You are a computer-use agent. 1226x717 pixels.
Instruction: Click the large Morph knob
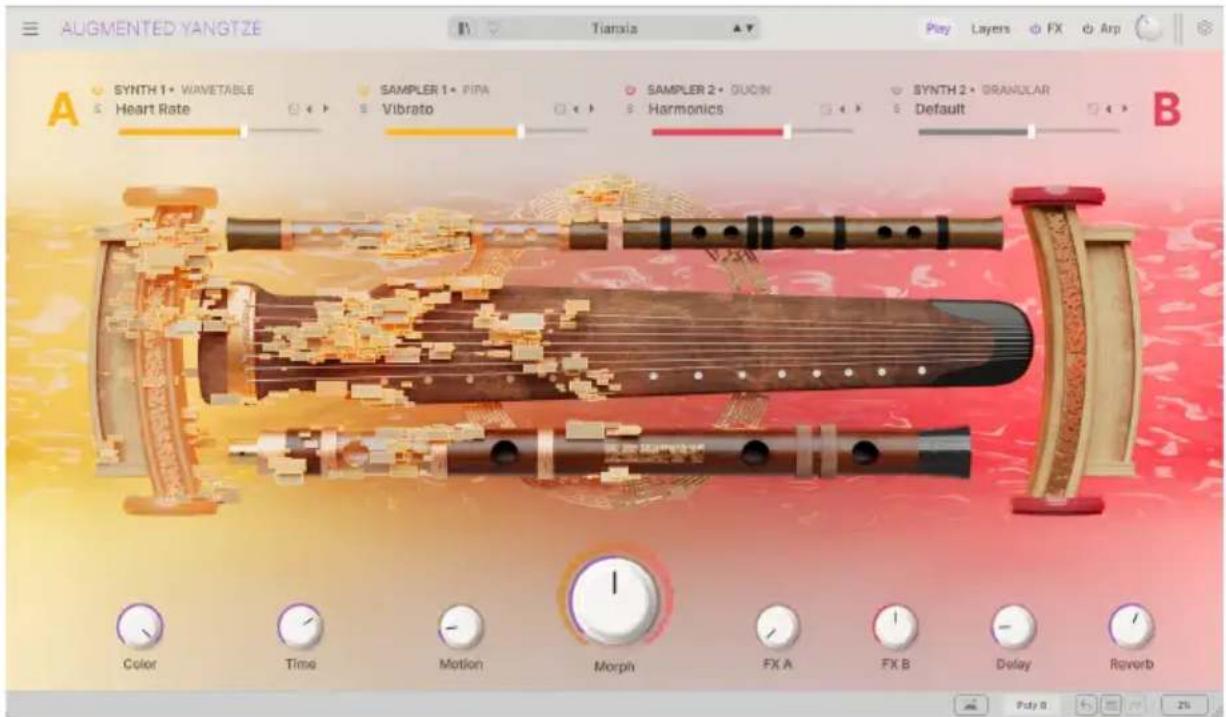coord(615,600)
